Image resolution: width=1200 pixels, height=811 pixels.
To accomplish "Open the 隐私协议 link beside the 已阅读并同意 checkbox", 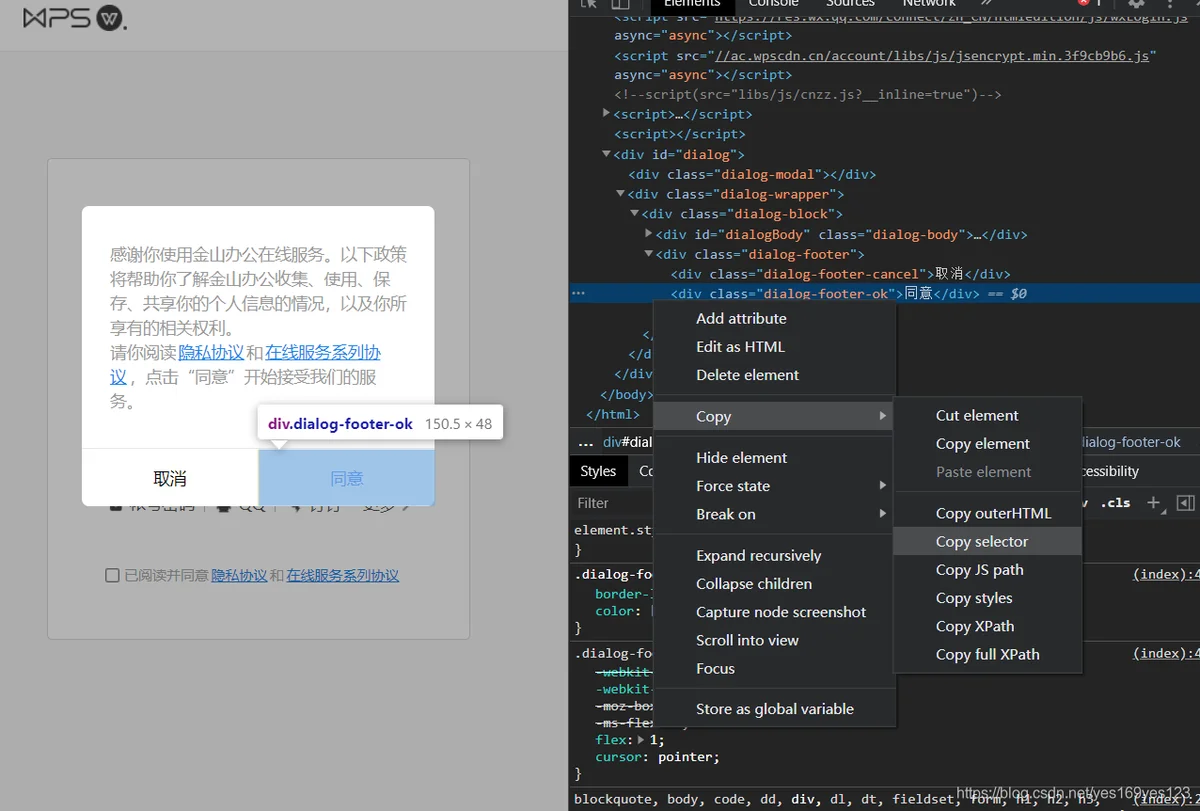I will (239, 575).
